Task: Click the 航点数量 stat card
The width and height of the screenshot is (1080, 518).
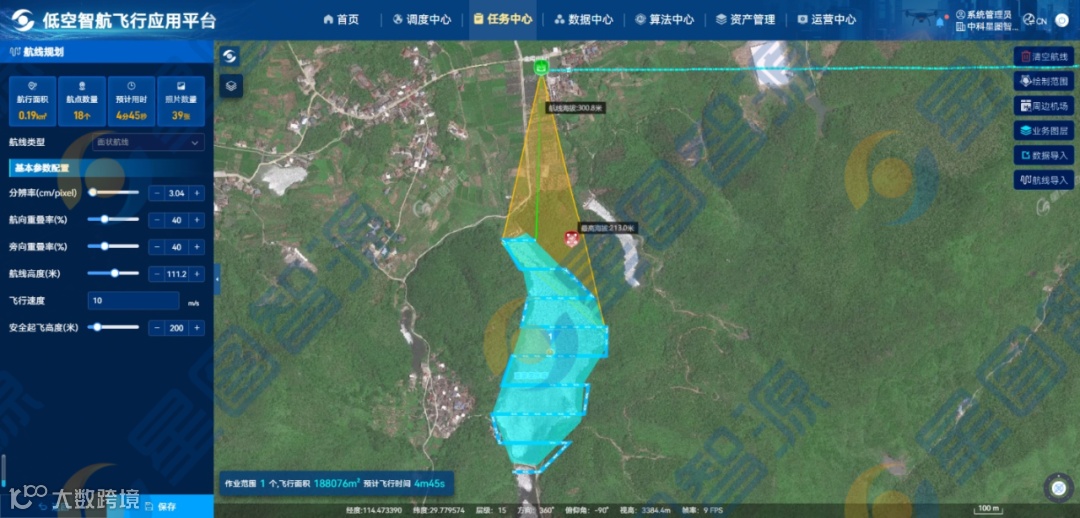Action: coord(82,101)
